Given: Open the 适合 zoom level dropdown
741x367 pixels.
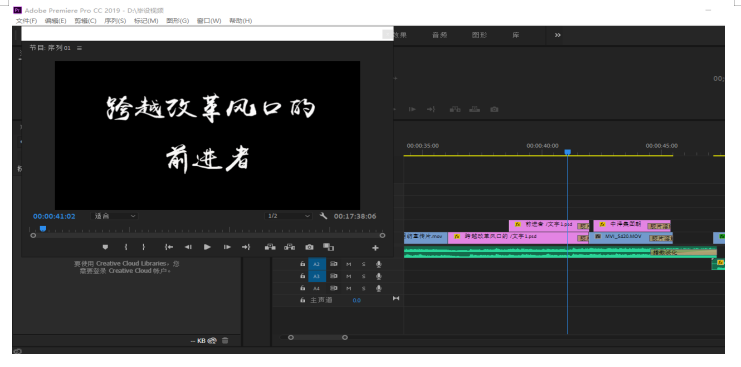Looking at the screenshot, I should coord(114,216).
